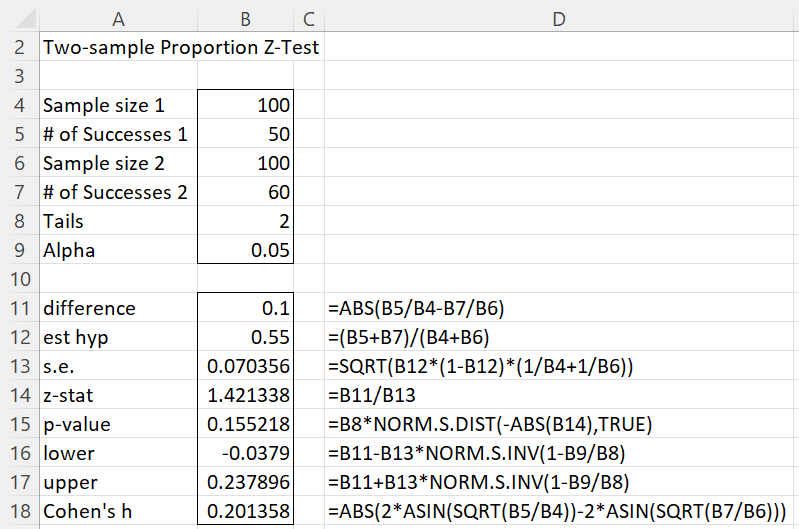Select column A header
This screenshot has width=799, height=529.
[x=118, y=17]
